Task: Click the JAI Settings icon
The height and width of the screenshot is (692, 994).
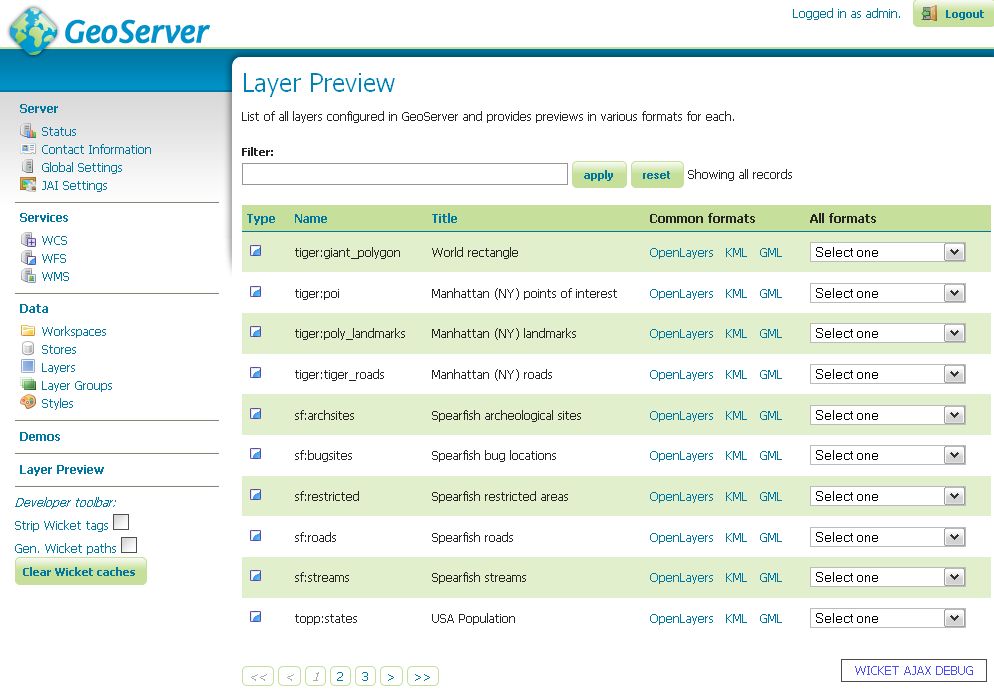Action: [x=28, y=184]
